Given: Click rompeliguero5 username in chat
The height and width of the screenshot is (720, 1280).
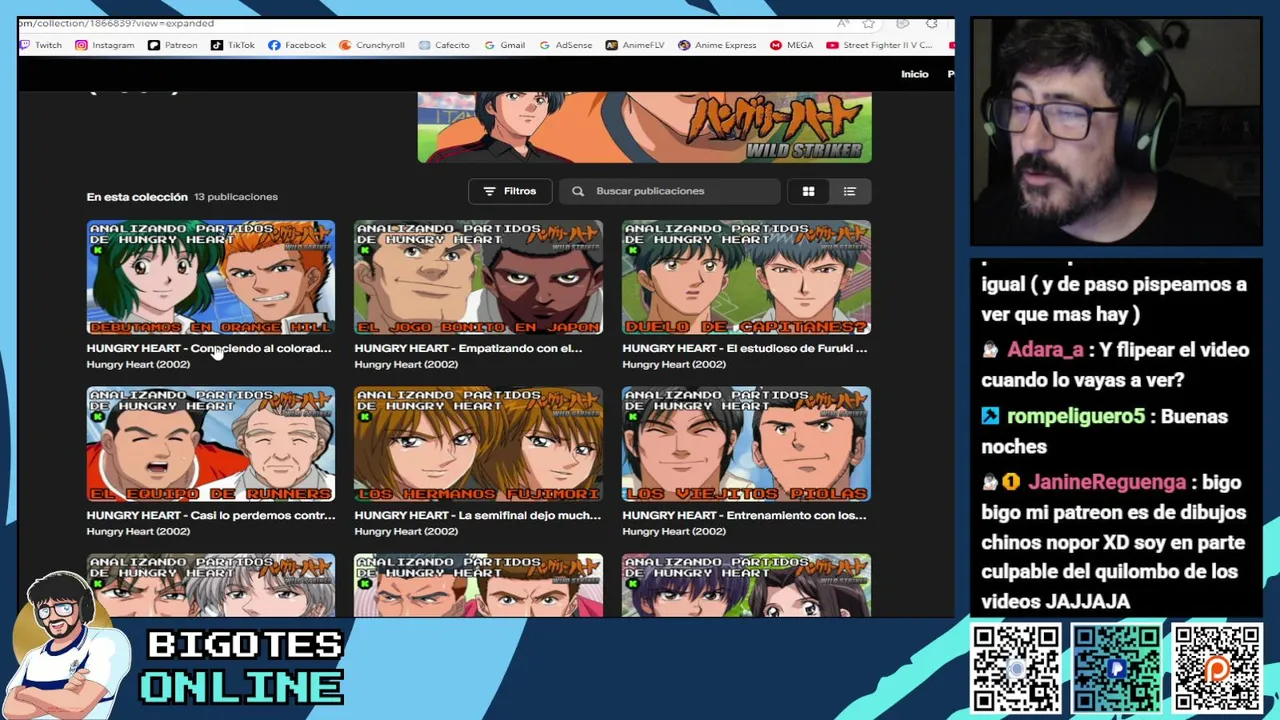Looking at the screenshot, I should (1076, 417).
